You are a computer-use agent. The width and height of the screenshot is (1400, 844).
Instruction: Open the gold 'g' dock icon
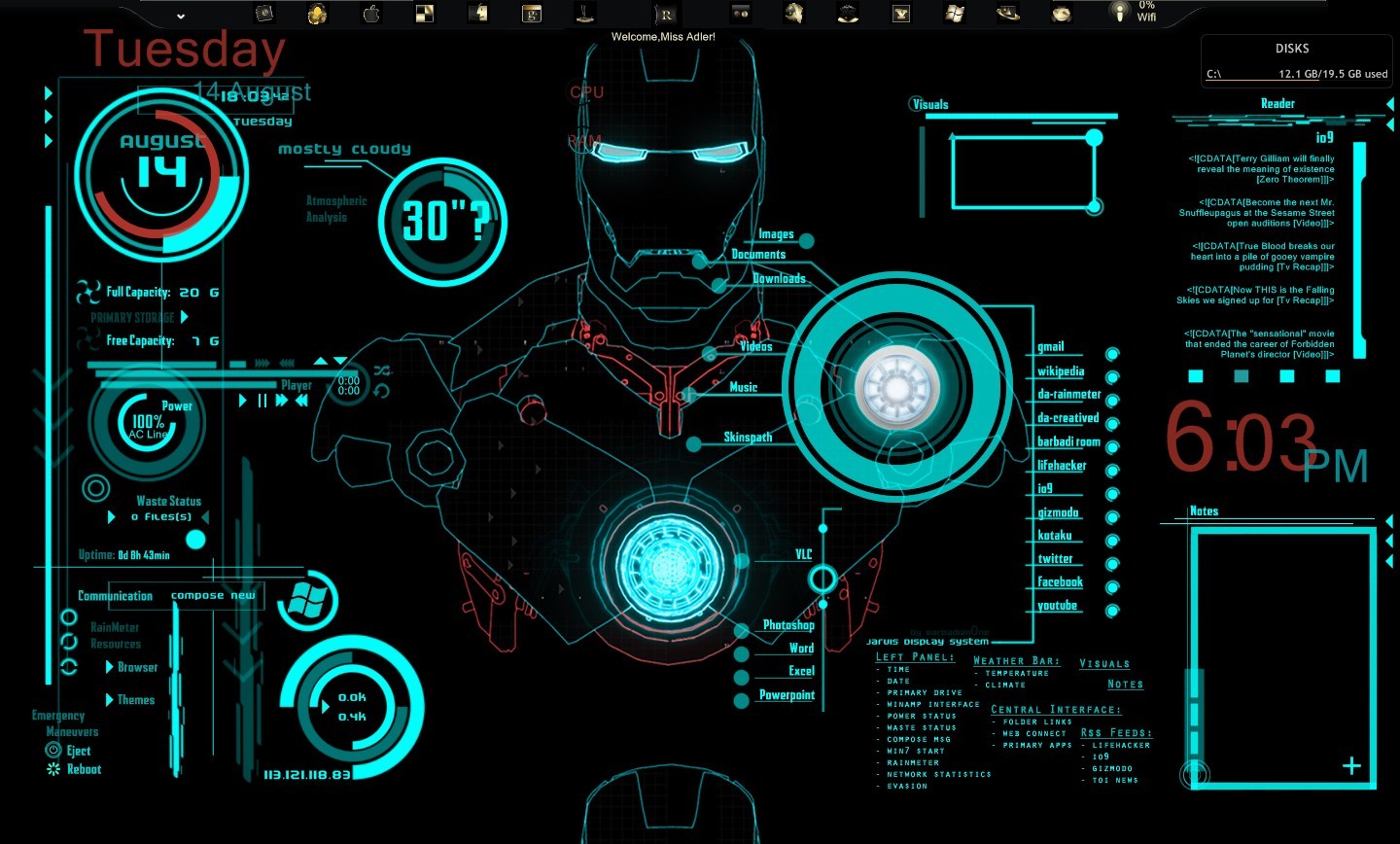pyautogui.click(x=532, y=13)
